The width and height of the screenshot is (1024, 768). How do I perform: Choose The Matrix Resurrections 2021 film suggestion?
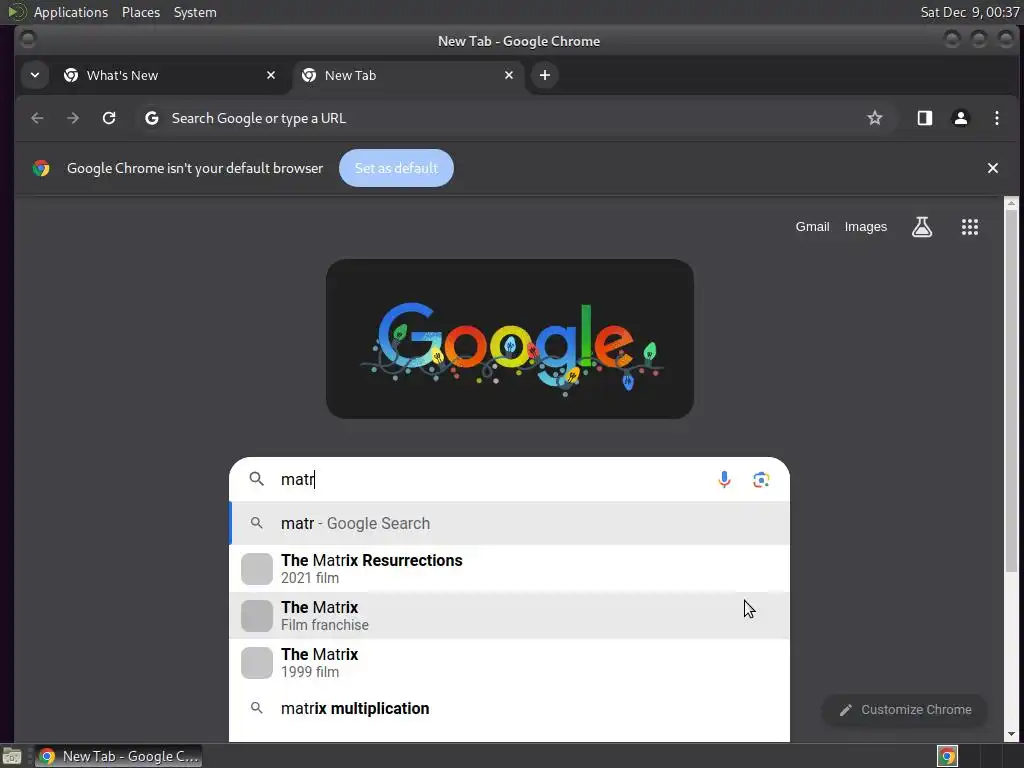509,569
